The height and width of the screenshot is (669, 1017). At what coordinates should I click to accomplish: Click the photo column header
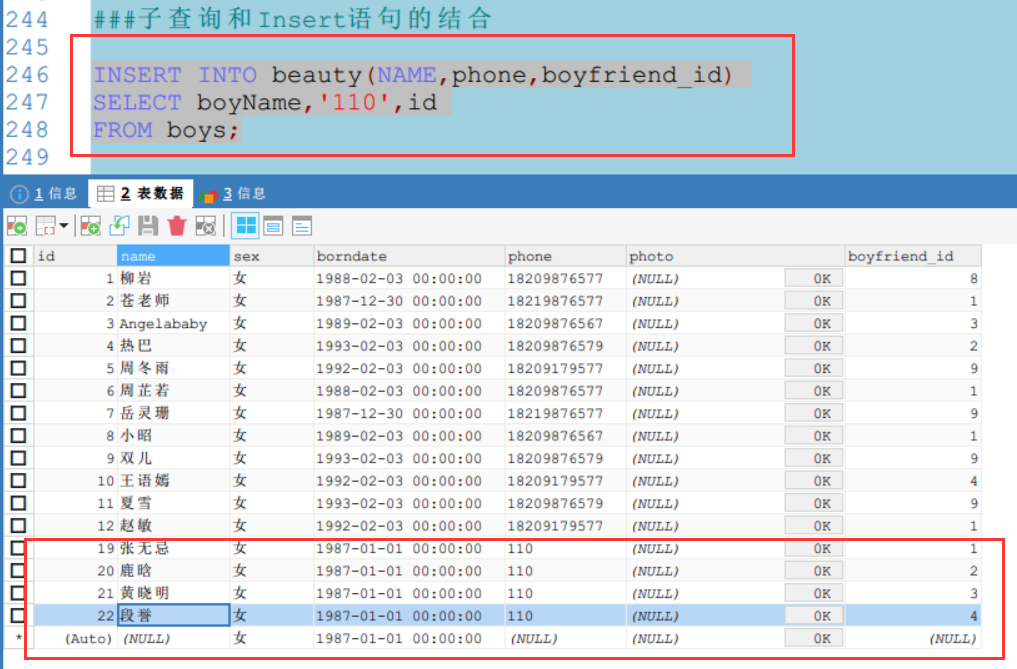(736, 256)
